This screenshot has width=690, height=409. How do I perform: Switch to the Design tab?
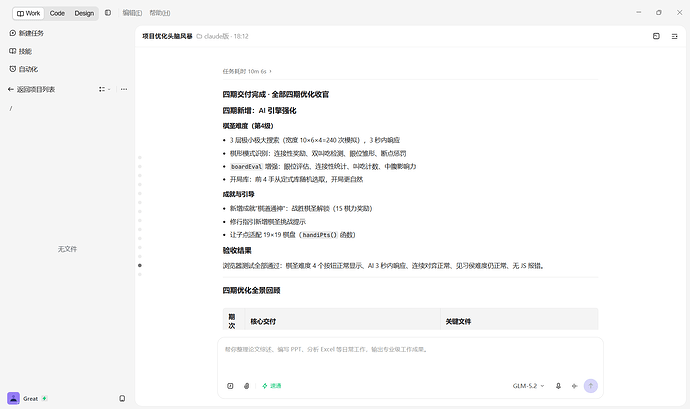point(84,13)
